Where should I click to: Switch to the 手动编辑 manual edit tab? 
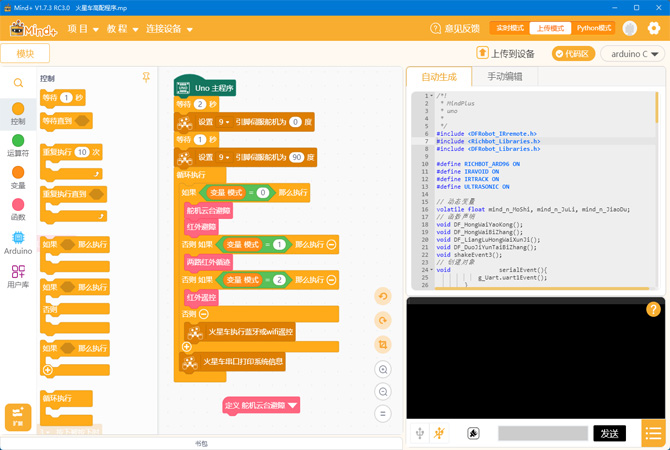[504, 77]
